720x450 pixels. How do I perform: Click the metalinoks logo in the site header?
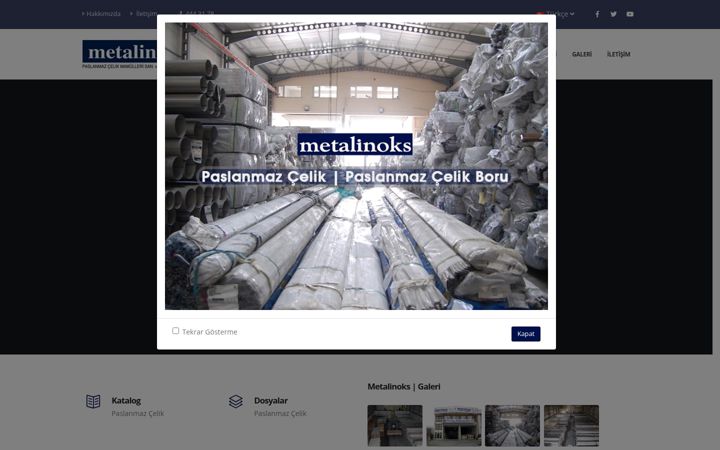(x=119, y=54)
